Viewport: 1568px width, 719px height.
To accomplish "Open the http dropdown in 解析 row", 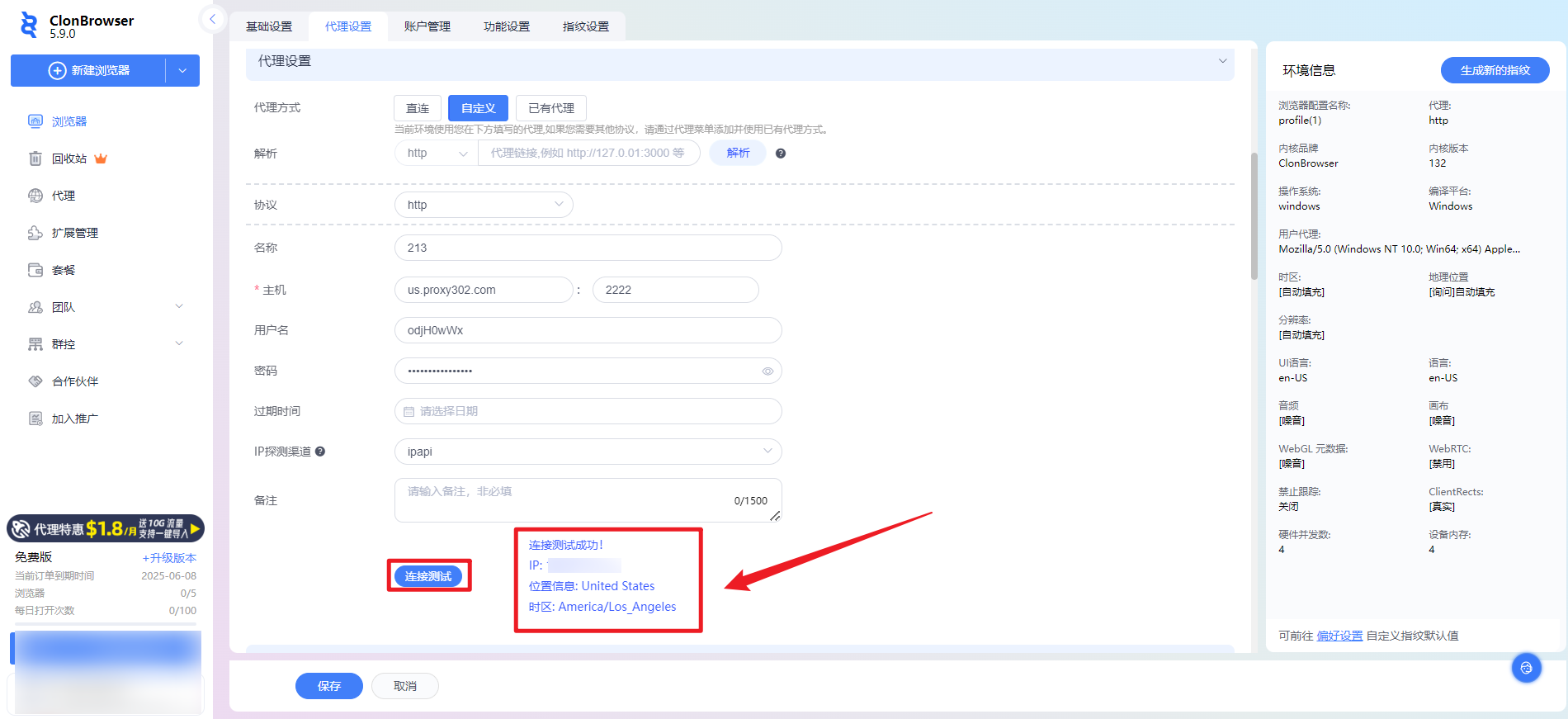I will pos(437,154).
